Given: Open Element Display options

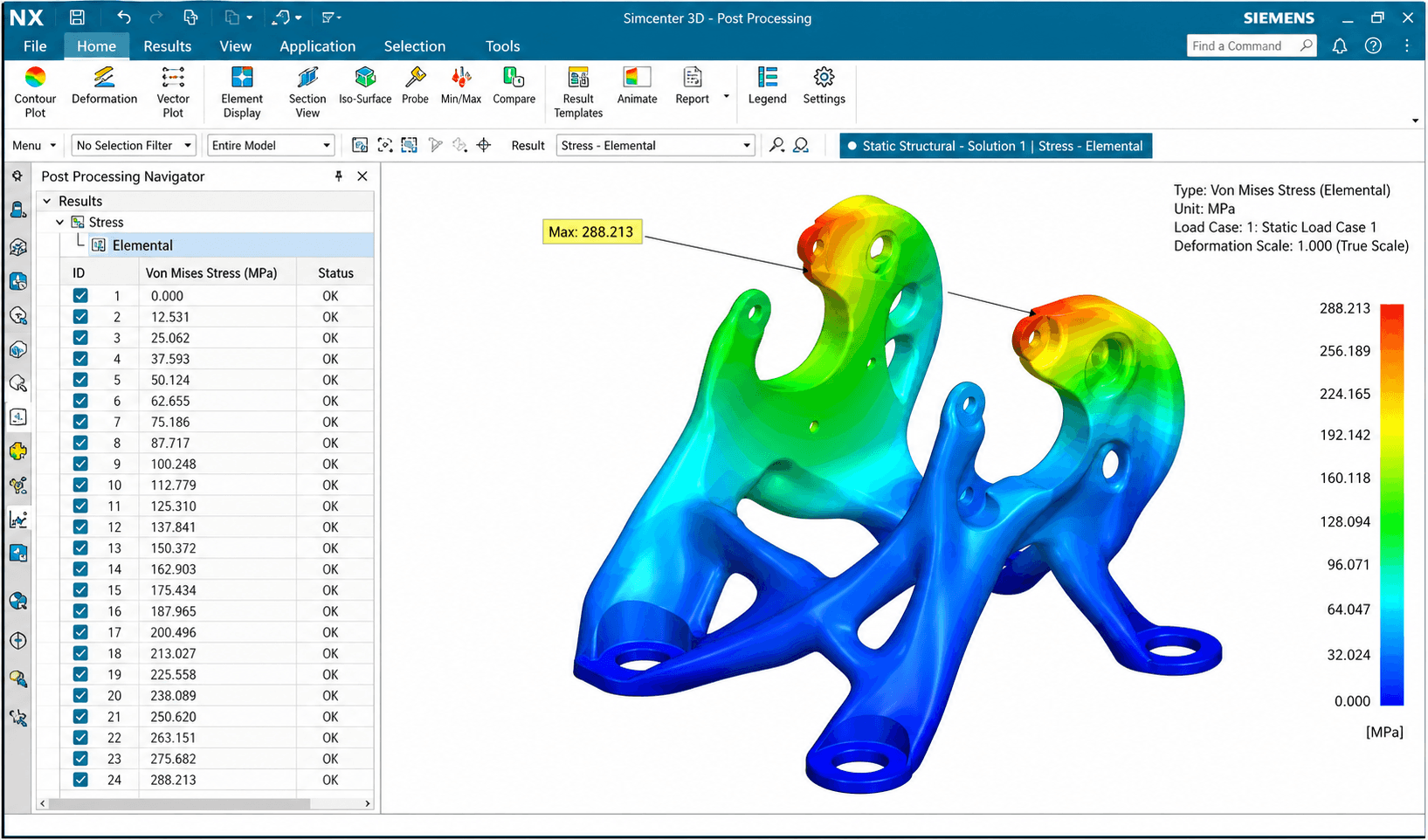Looking at the screenshot, I should [242, 92].
